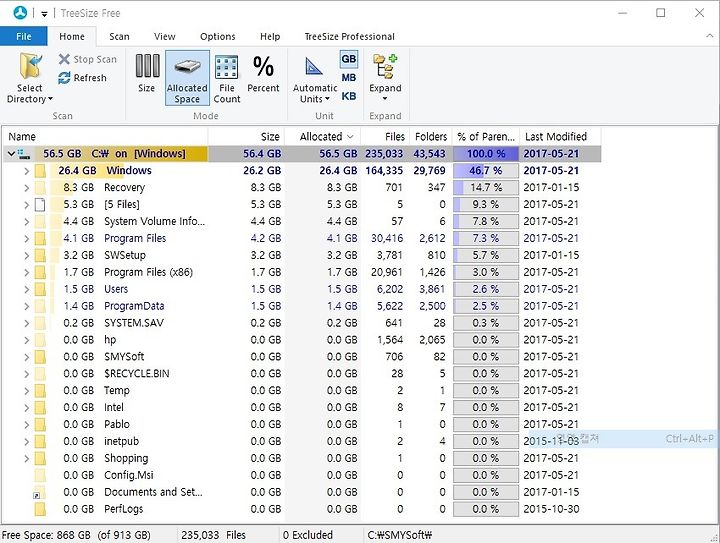The image size is (720, 543).
Task: Collapse the ribbon with the chevron
Action: point(709,36)
